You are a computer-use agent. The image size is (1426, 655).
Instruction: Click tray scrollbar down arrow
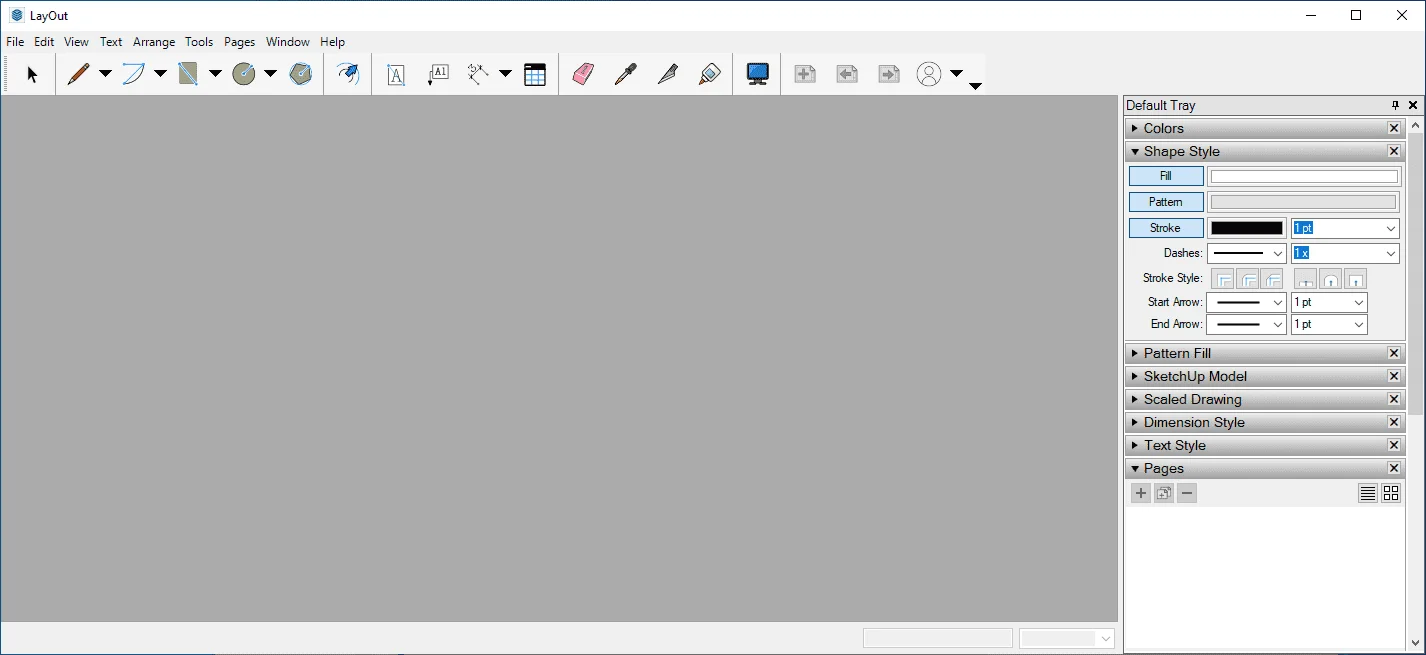[x=1415, y=644]
